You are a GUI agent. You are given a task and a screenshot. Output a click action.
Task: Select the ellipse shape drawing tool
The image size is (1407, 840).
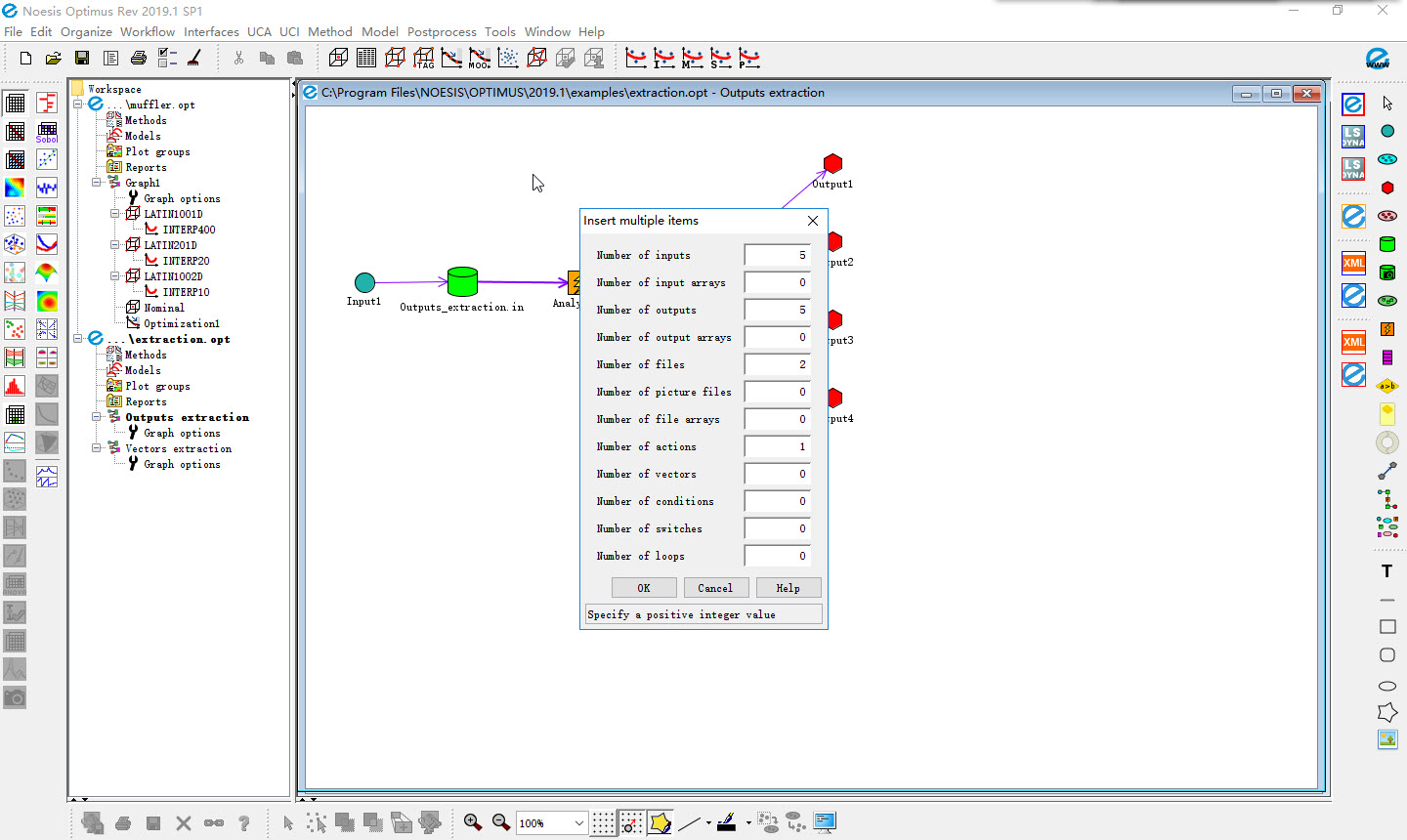(1387, 686)
